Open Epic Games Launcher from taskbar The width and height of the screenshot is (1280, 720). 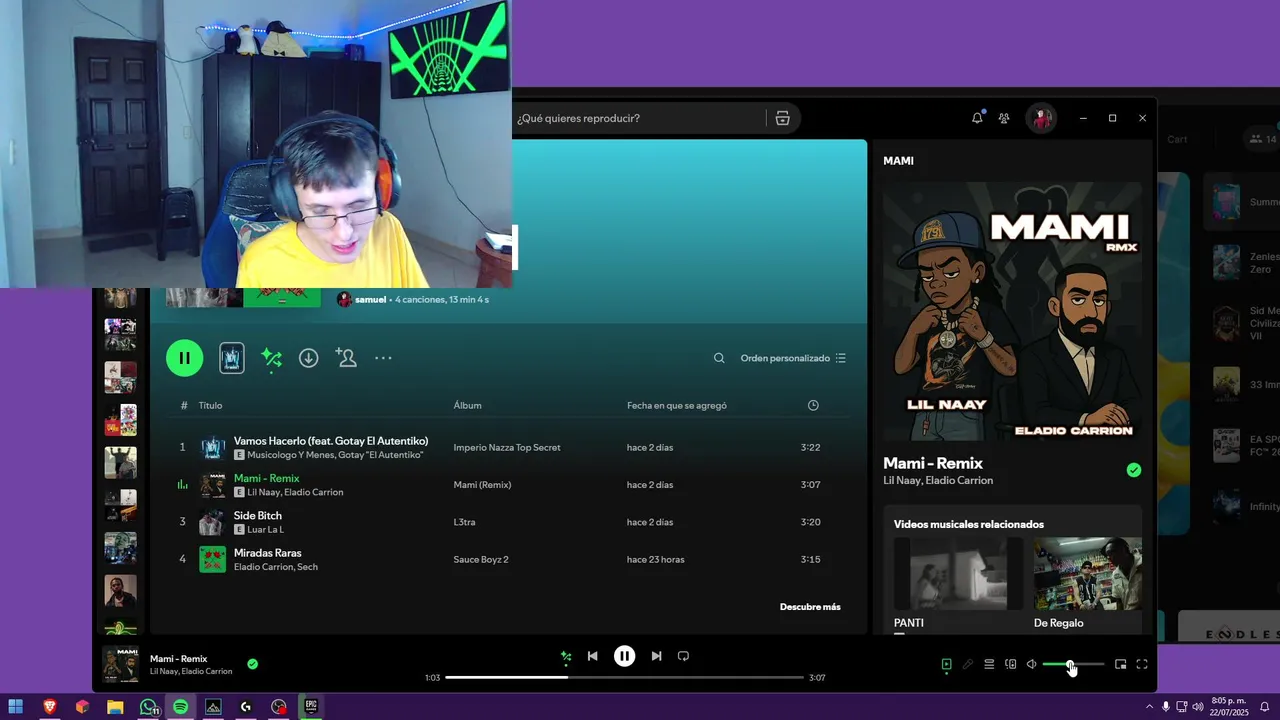(x=311, y=705)
